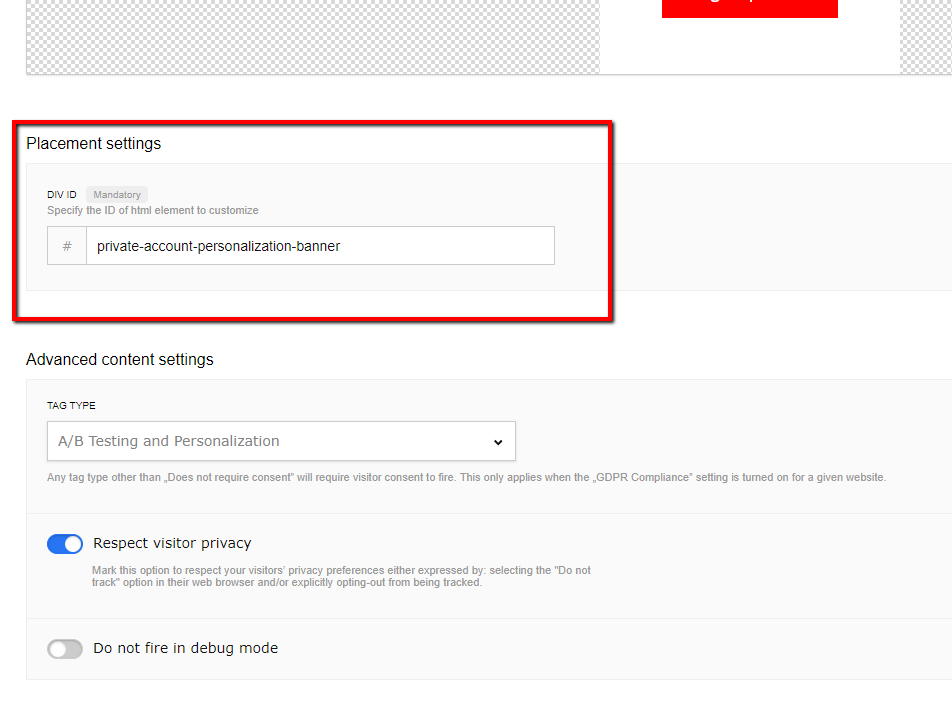Click inside the DIV ID text field
This screenshot has height=705, width=952.
click(320, 246)
